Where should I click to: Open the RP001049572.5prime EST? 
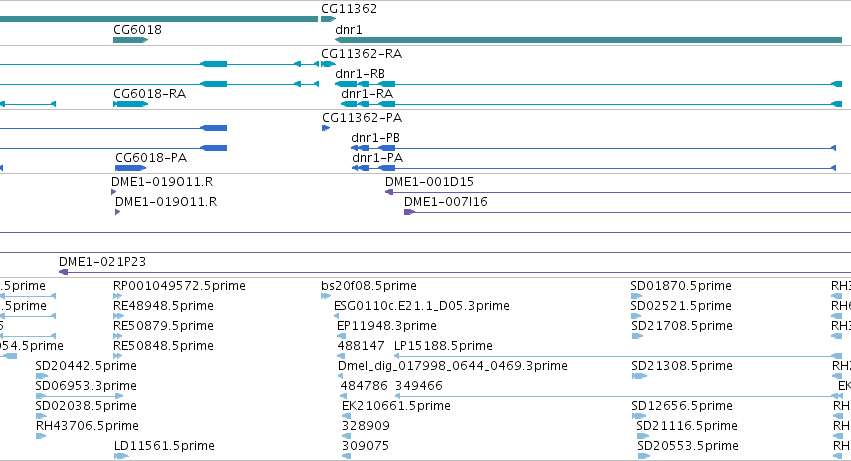117,296
